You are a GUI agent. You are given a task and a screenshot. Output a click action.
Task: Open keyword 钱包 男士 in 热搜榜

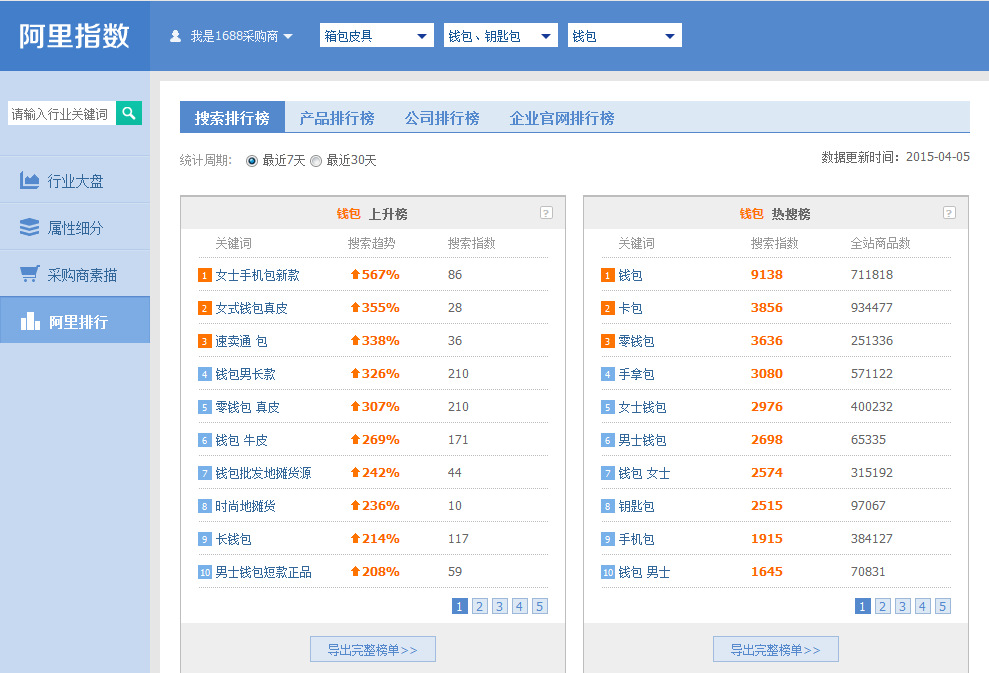tap(644, 572)
